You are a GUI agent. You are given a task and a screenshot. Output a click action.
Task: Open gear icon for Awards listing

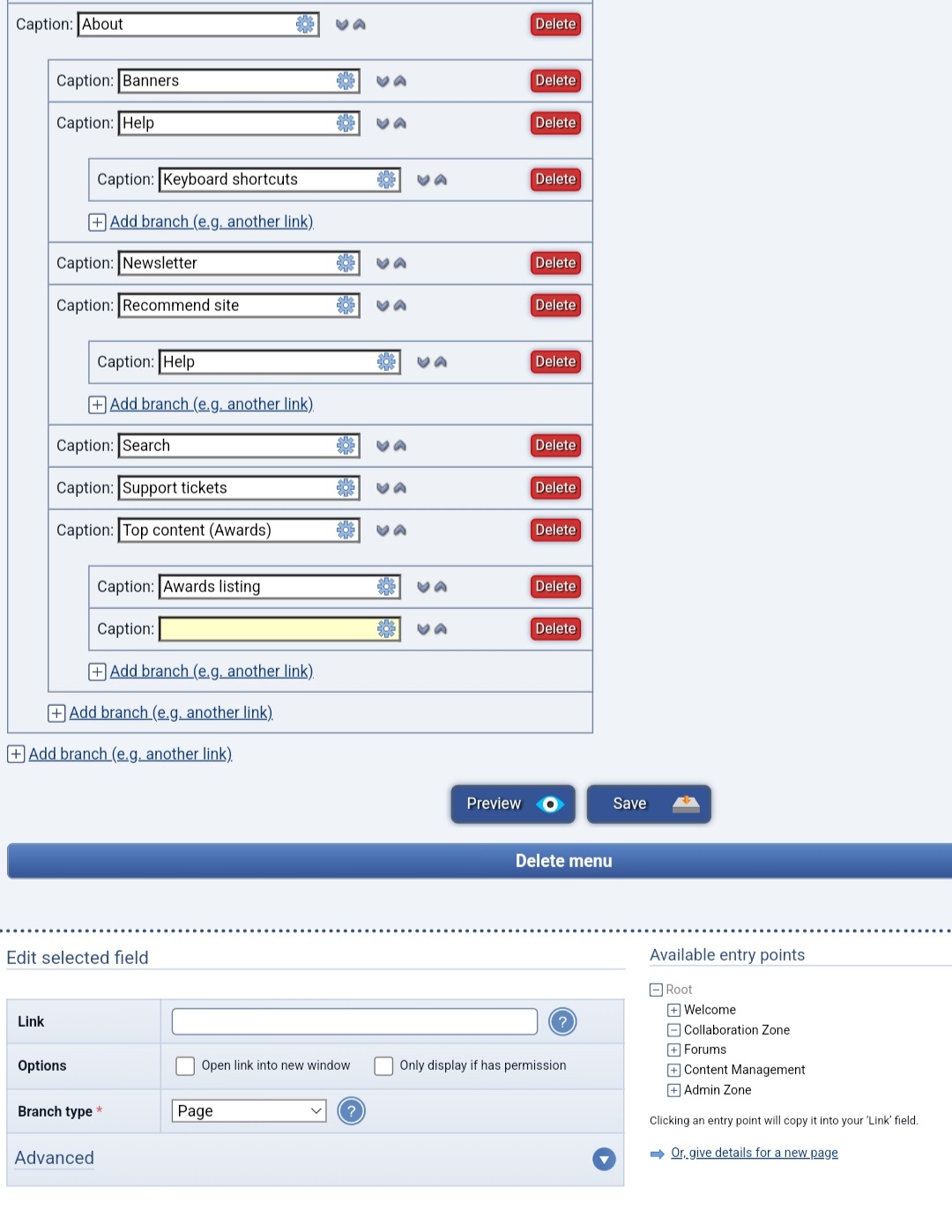(x=386, y=587)
